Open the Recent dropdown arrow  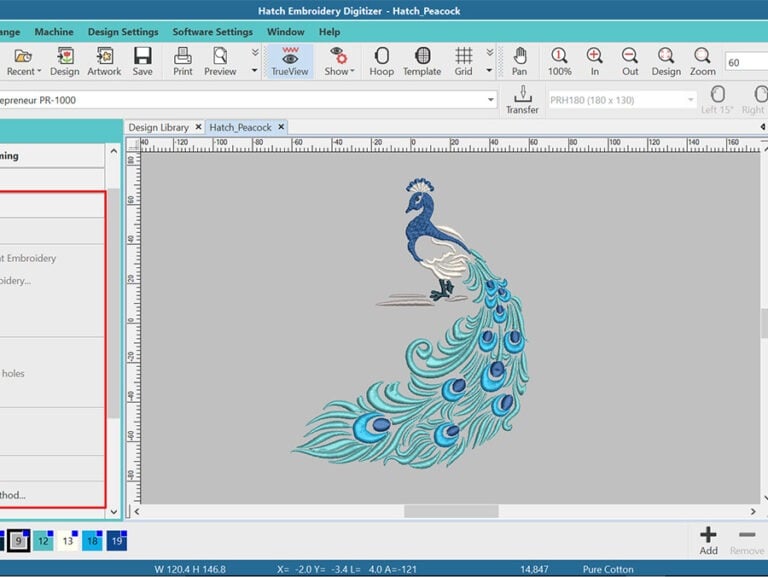click(x=39, y=72)
